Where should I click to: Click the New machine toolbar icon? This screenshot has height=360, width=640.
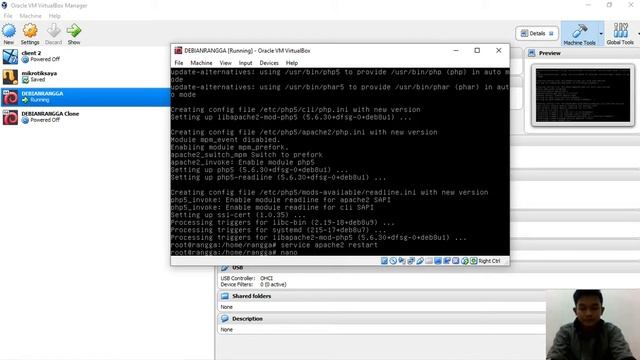click(x=9, y=31)
